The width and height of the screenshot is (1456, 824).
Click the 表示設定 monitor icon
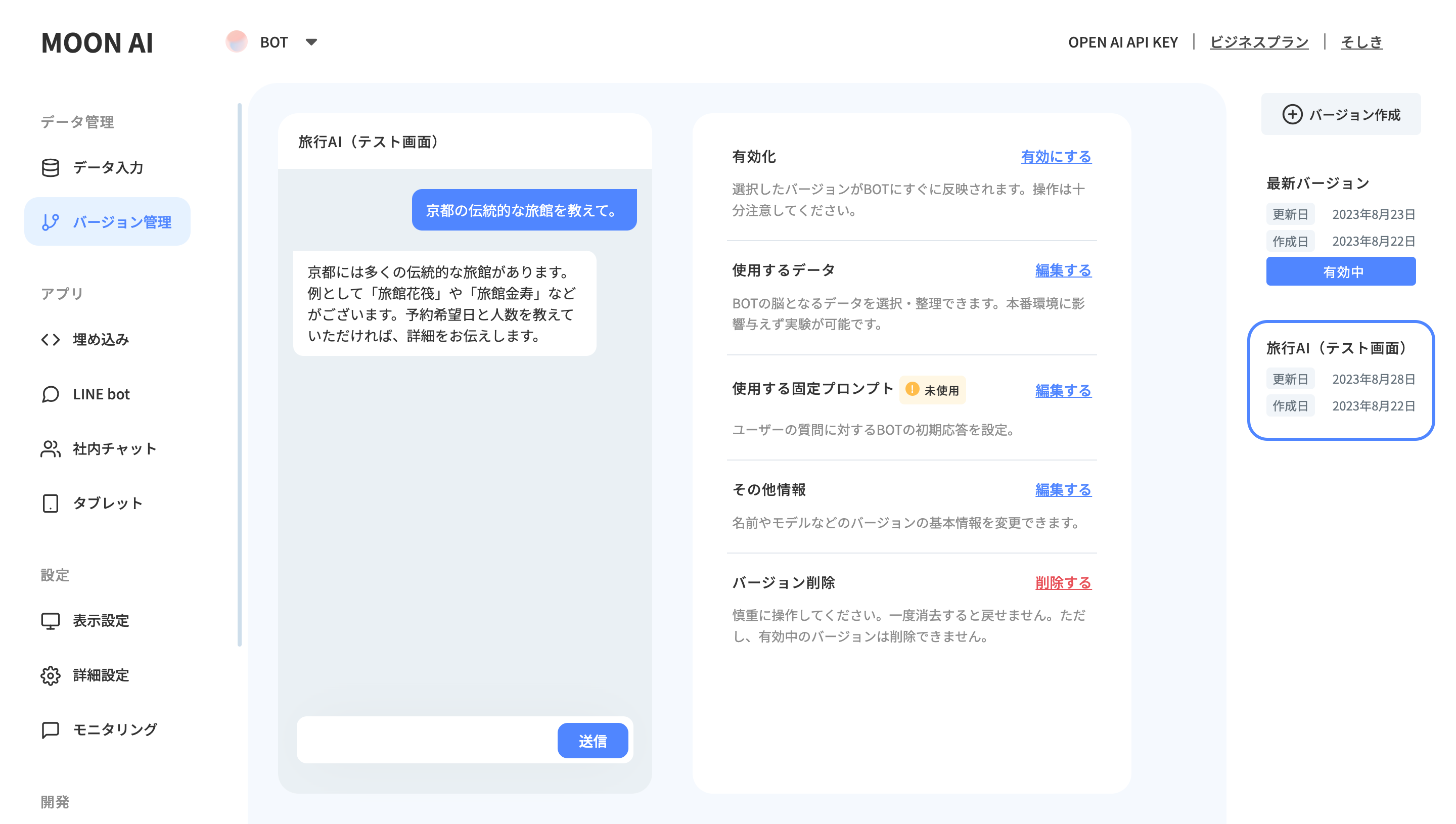click(51, 621)
